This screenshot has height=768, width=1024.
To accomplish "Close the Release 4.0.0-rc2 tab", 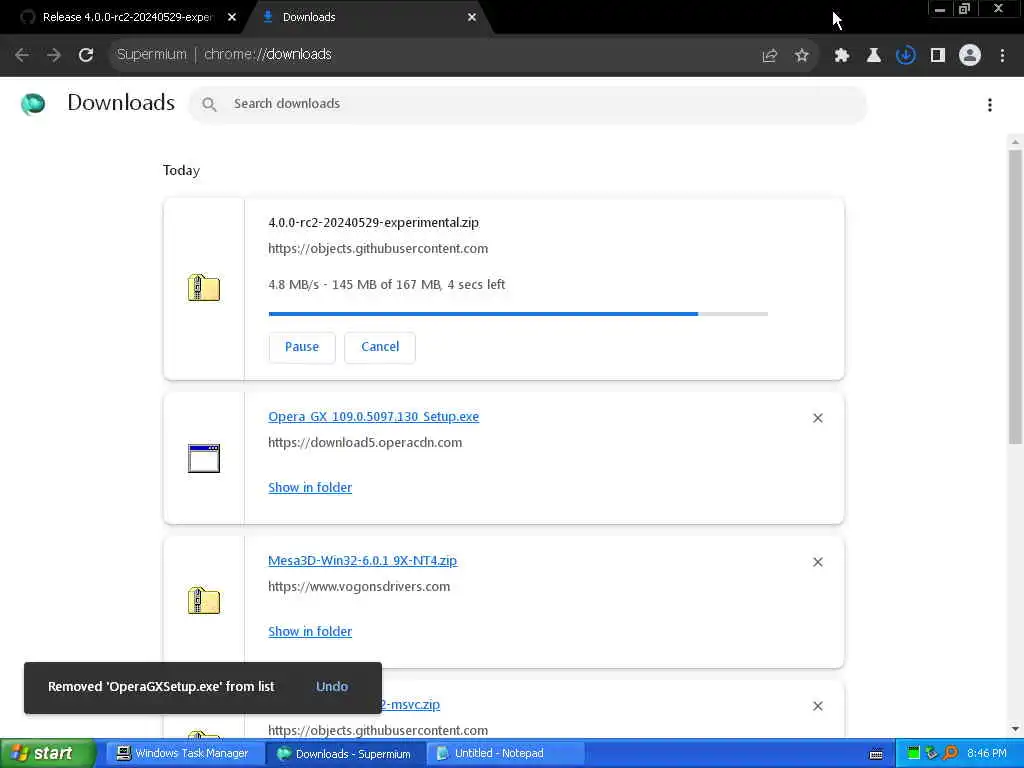I will 232,18.
